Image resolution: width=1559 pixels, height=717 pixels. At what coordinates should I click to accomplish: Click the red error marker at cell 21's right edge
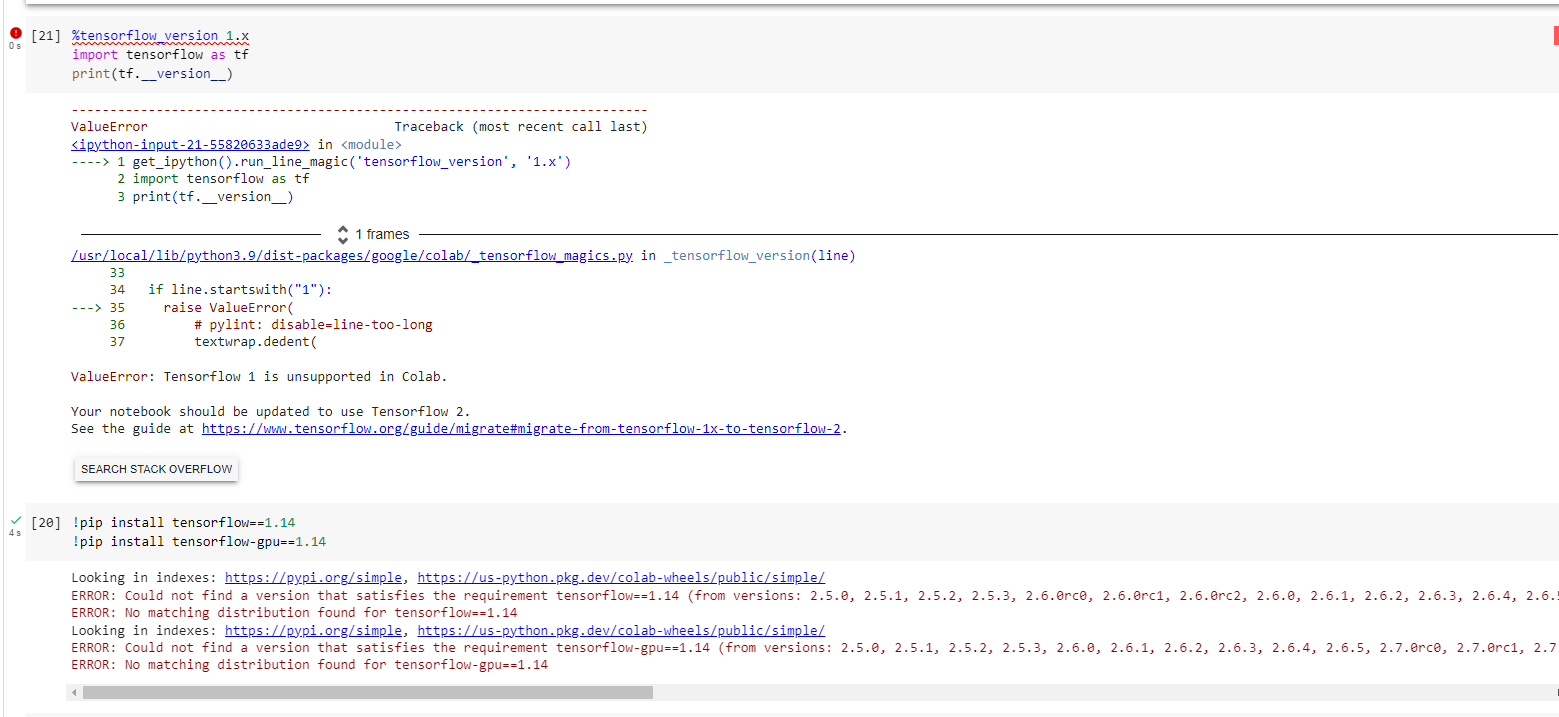point(1555,36)
